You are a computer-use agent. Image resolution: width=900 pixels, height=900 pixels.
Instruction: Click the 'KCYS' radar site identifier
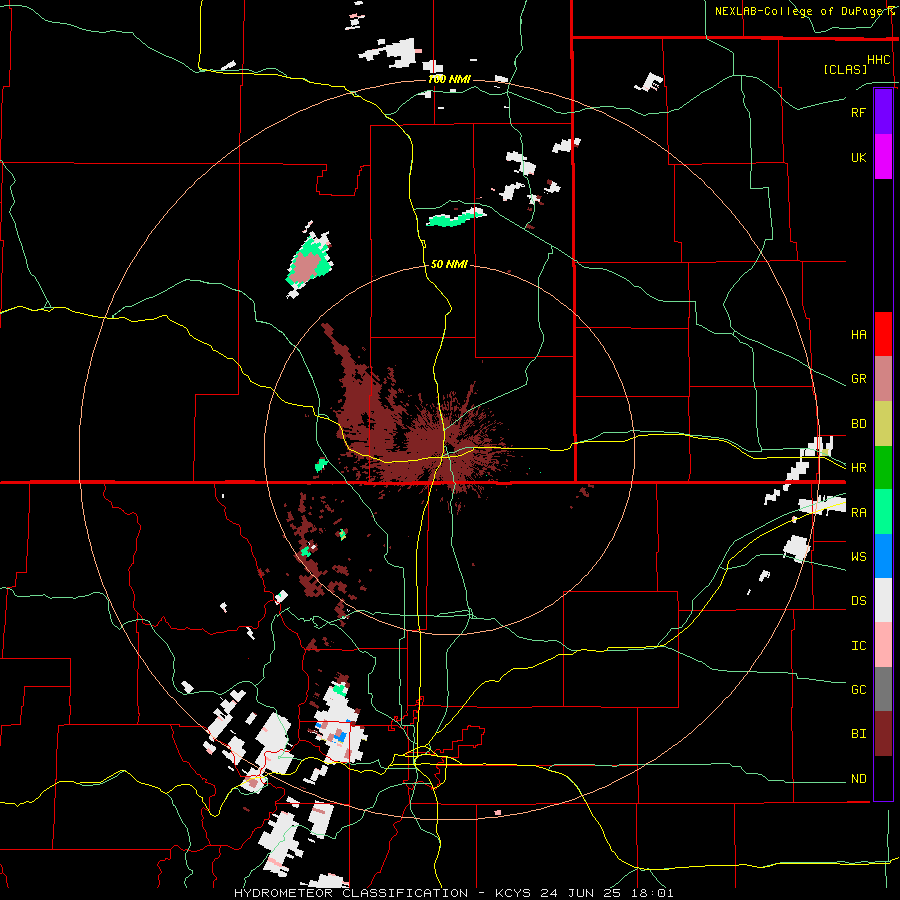[x=513, y=893]
